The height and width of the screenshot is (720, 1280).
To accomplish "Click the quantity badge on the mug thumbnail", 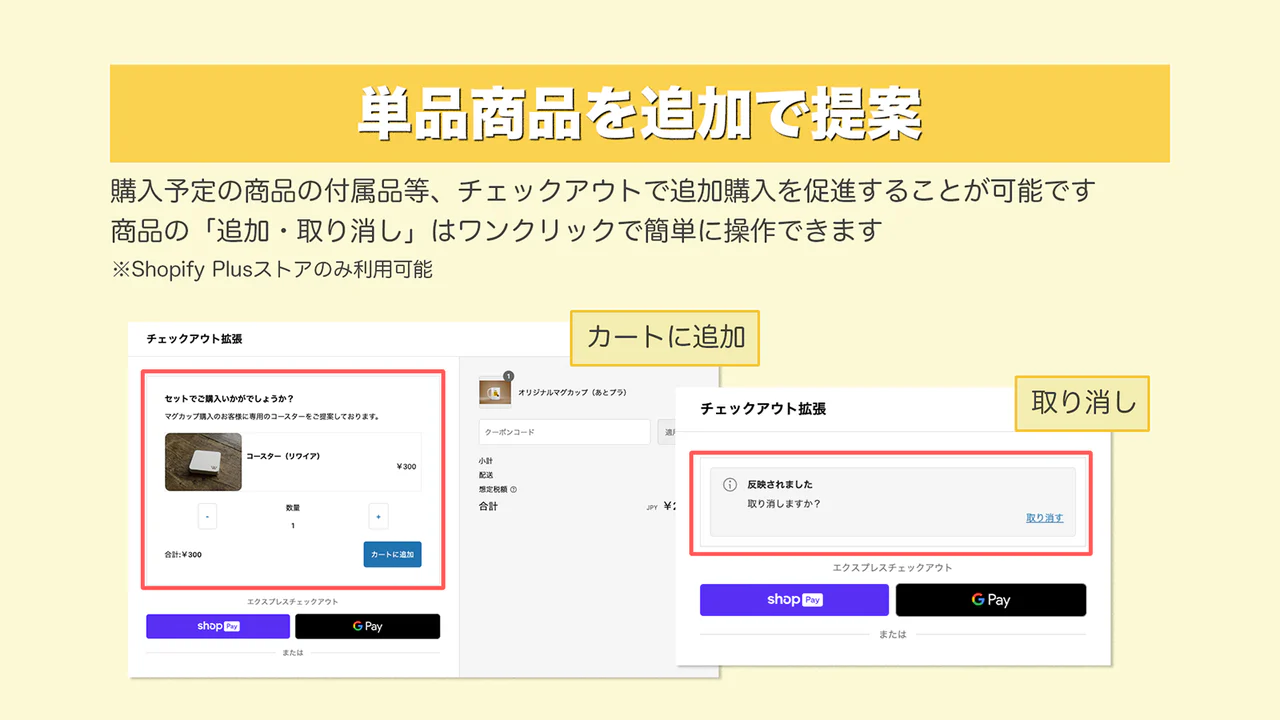I will 508,376.
